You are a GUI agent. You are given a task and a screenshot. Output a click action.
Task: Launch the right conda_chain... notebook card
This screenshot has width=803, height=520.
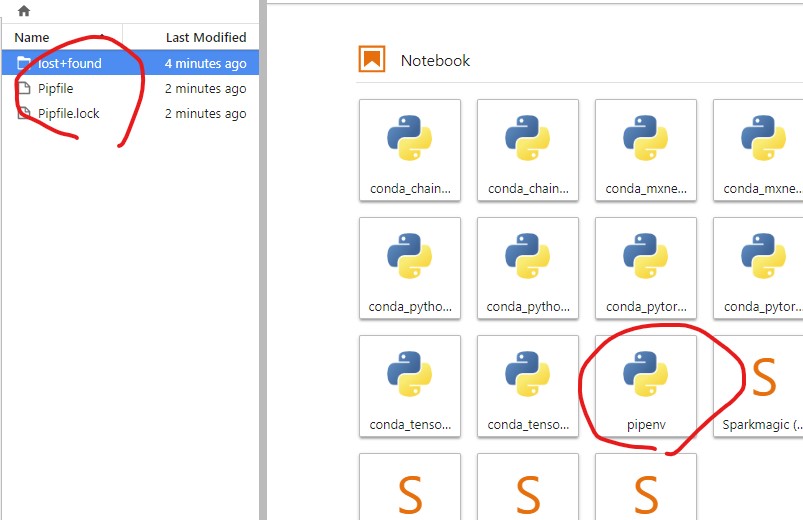click(x=528, y=150)
